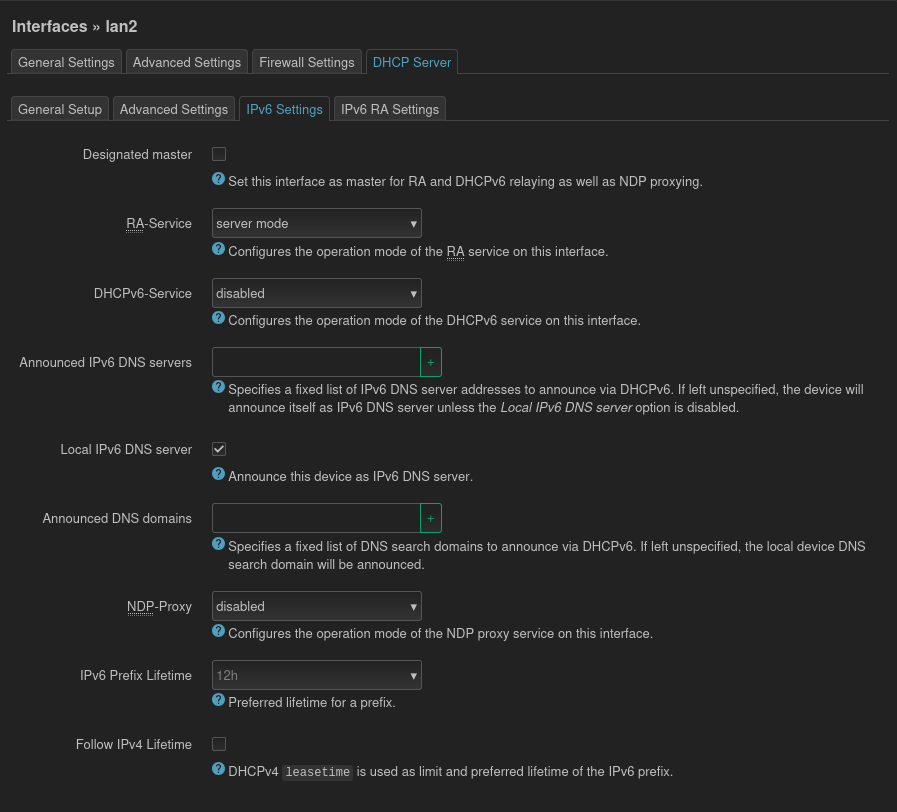Switch to IPv6 RA Settings tab

(x=390, y=109)
